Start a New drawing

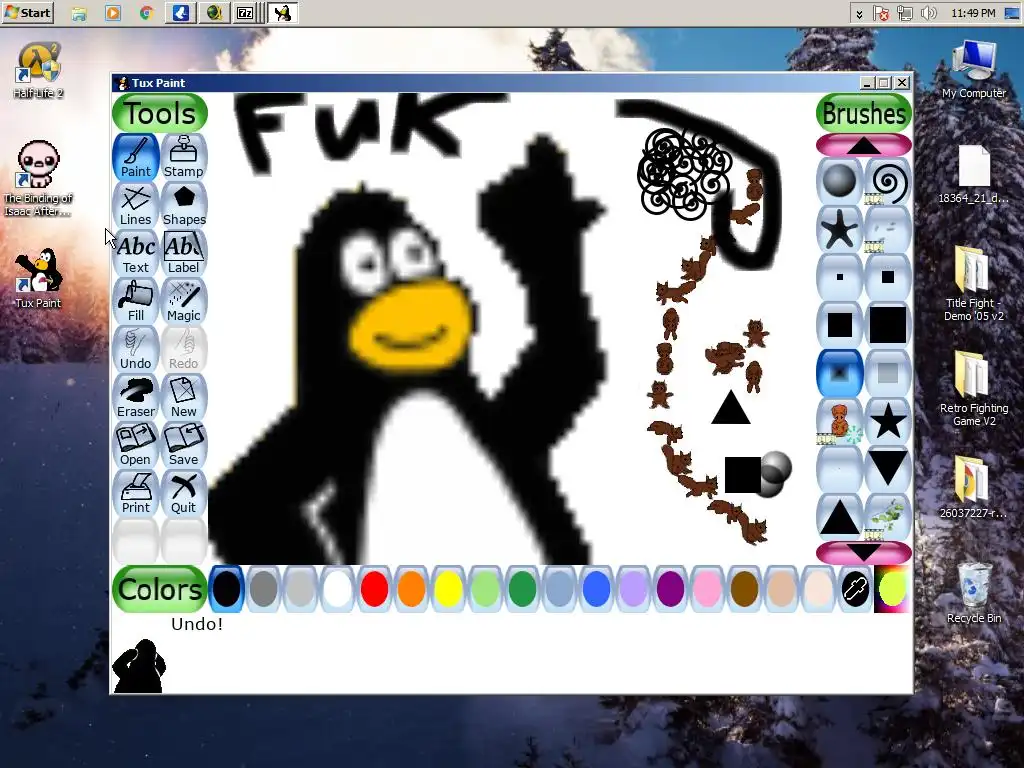click(x=184, y=397)
